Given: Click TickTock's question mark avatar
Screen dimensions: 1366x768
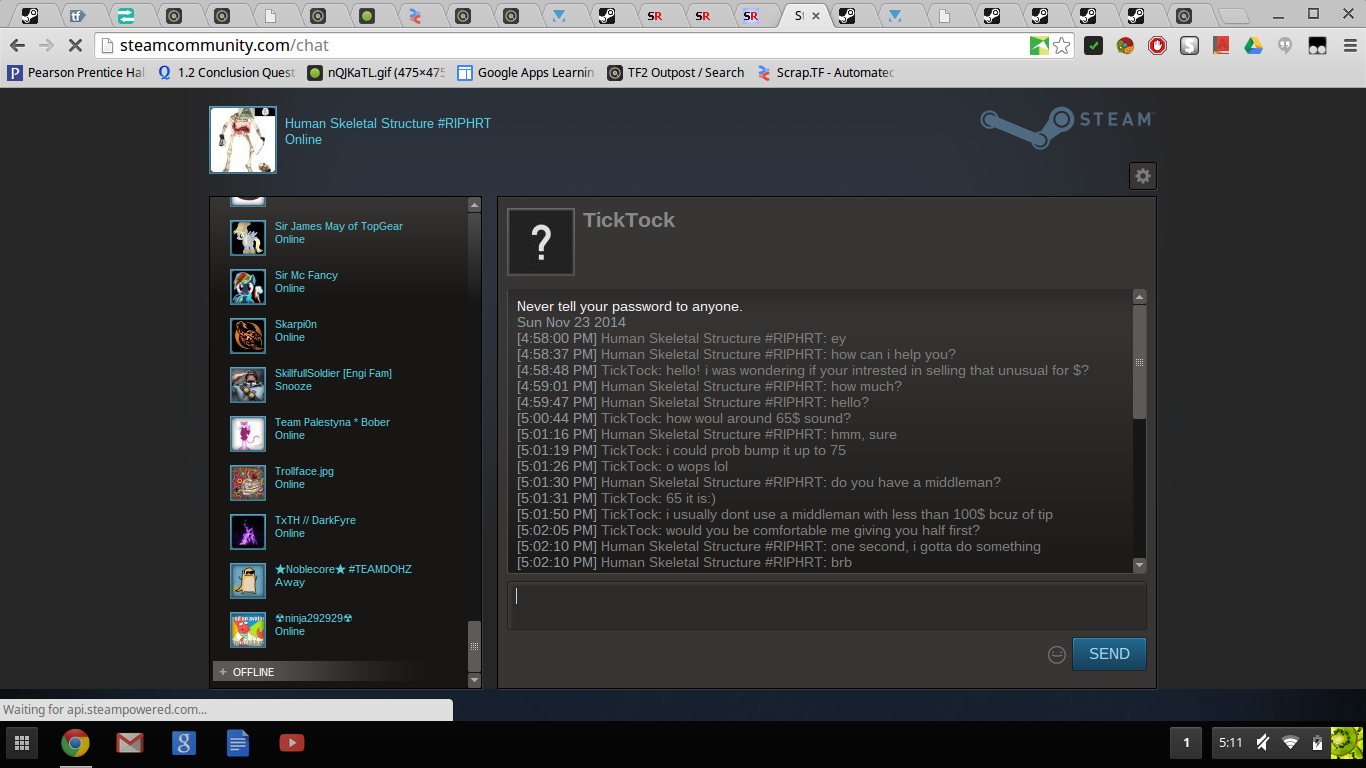Looking at the screenshot, I should pyautogui.click(x=541, y=242).
